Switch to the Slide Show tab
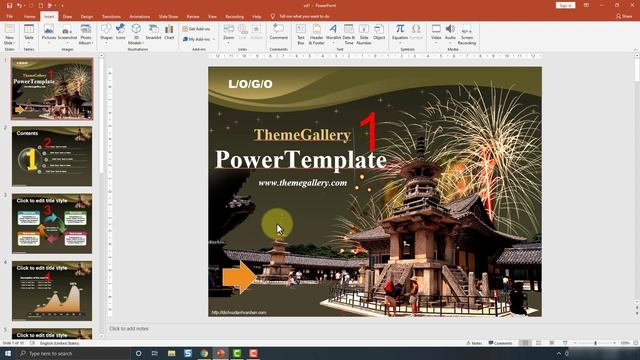 click(168, 17)
